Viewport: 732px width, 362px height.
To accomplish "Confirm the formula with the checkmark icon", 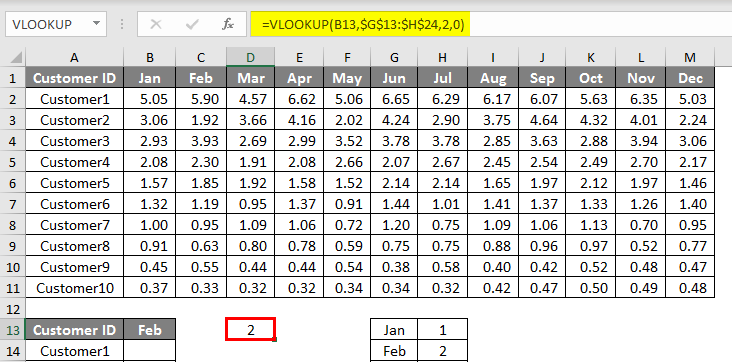I will pyautogui.click(x=192, y=24).
